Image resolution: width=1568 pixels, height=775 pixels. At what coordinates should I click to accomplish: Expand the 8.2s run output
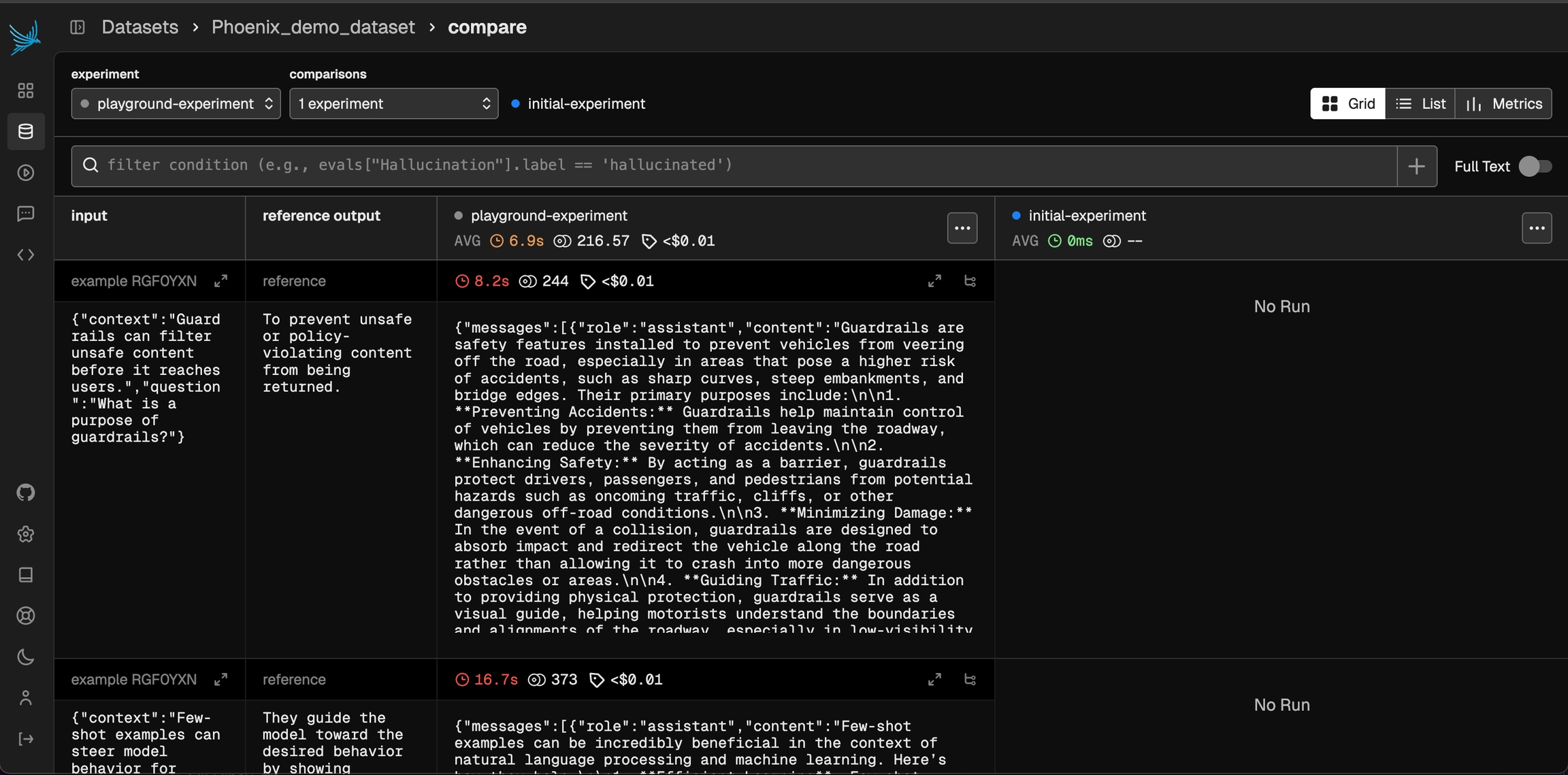[x=934, y=281]
